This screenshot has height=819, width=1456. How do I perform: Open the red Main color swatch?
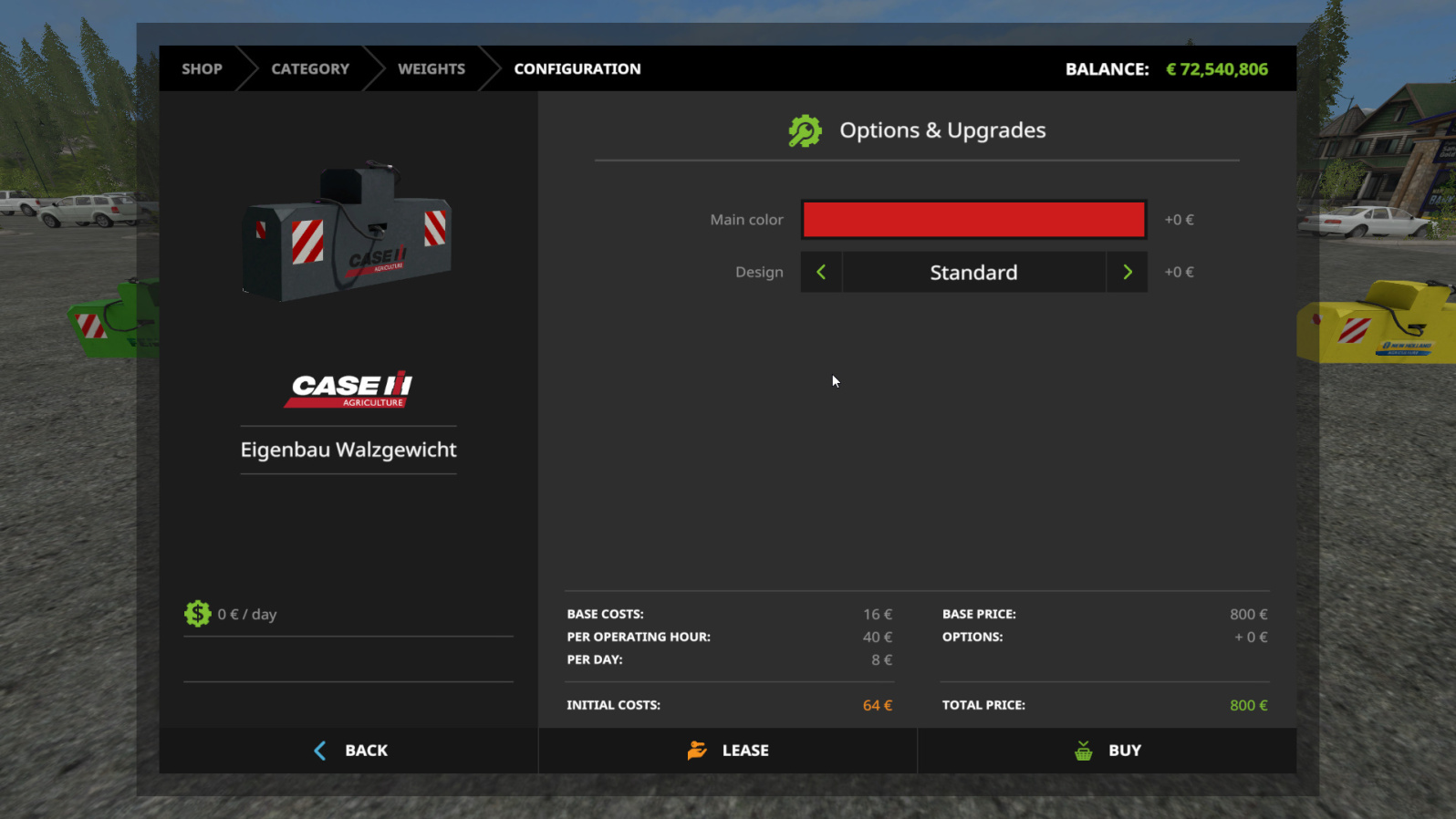(x=973, y=220)
